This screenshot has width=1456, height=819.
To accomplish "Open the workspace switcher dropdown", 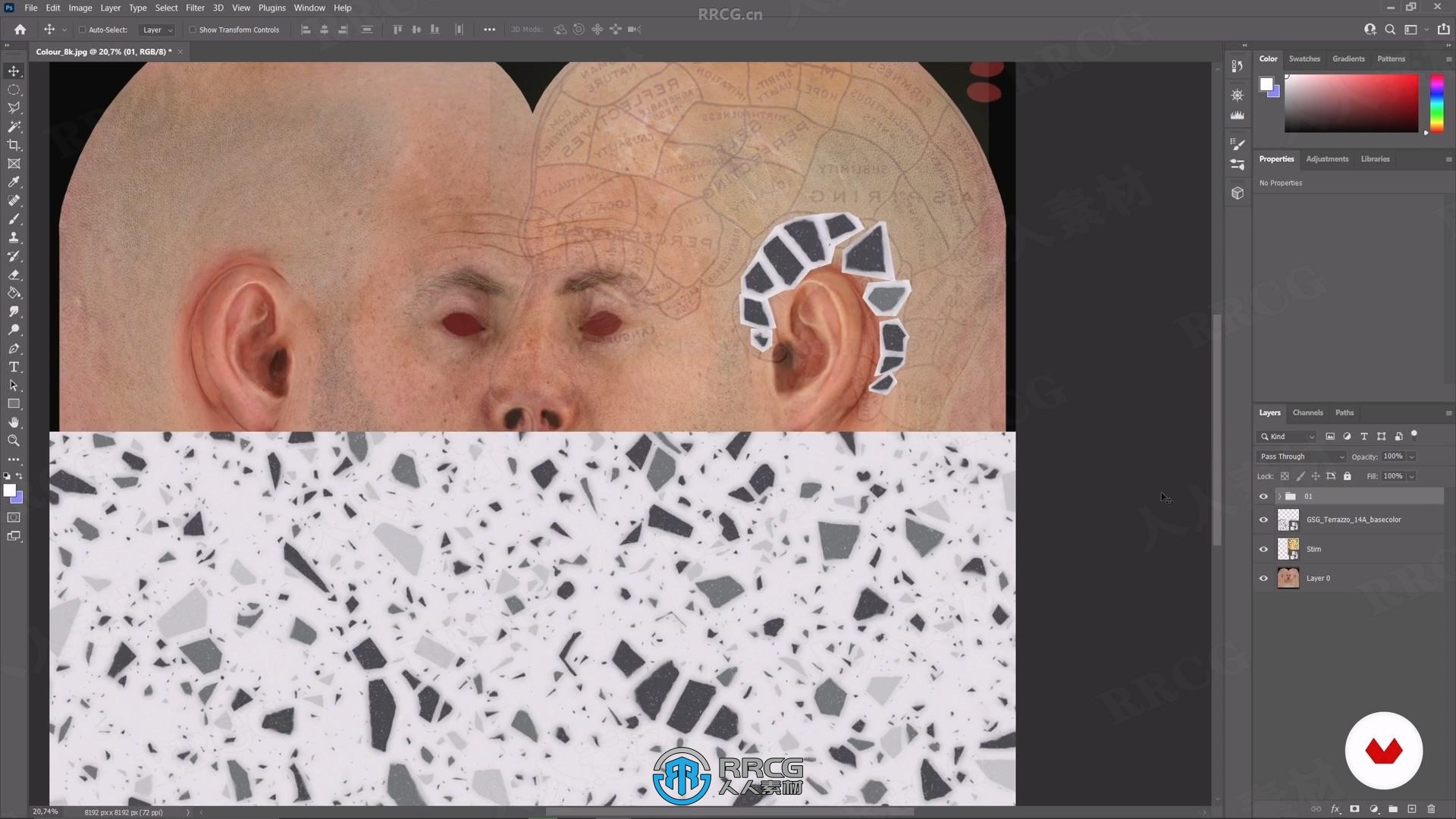I will 1414,30.
